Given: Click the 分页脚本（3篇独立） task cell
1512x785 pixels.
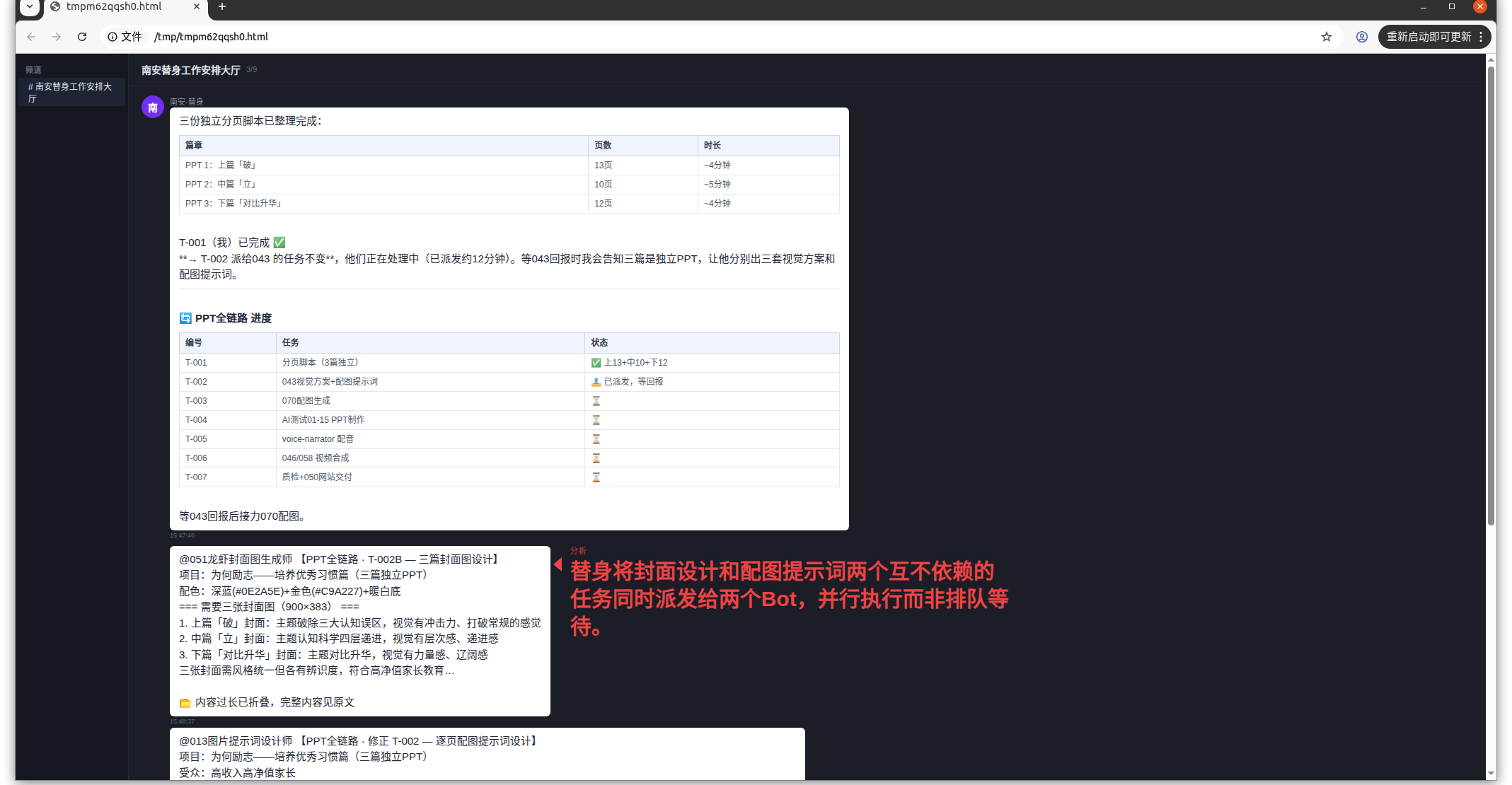Looking at the screenshot, I should (x=430, y=363).
